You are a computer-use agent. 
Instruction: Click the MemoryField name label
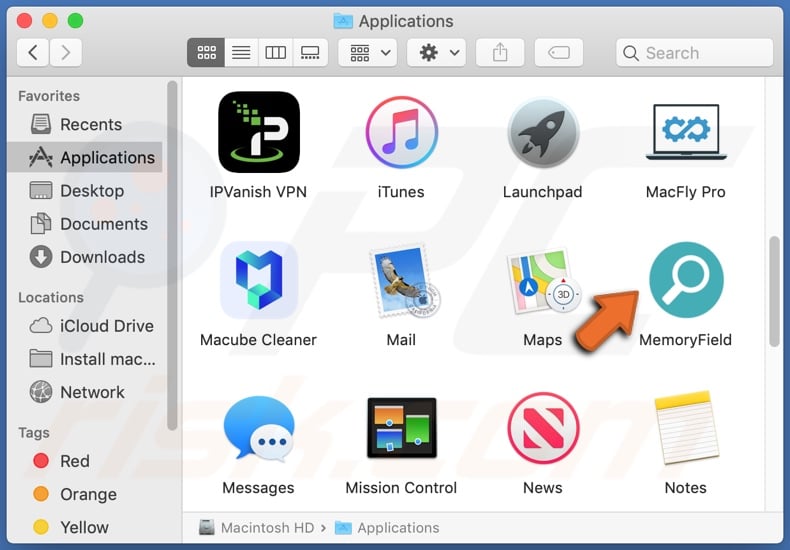click(x=686, y=340)
